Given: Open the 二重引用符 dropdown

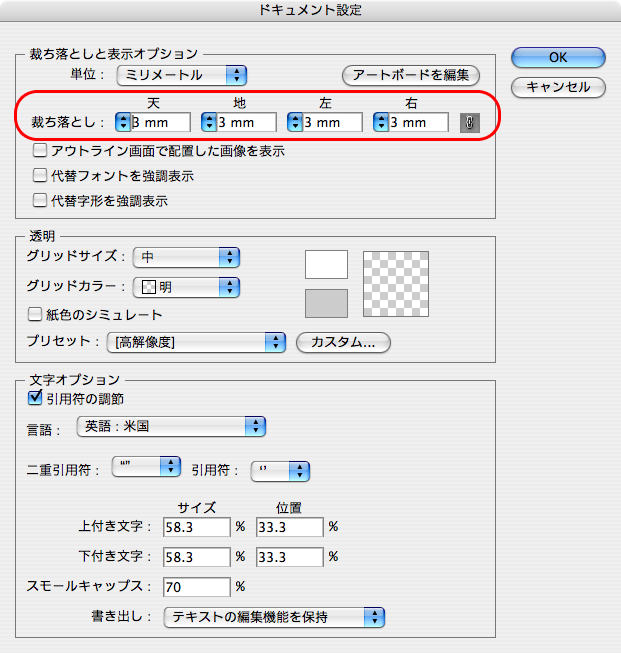Looking at the screenshot, I should pyautogui.click(x=146, y=466).
